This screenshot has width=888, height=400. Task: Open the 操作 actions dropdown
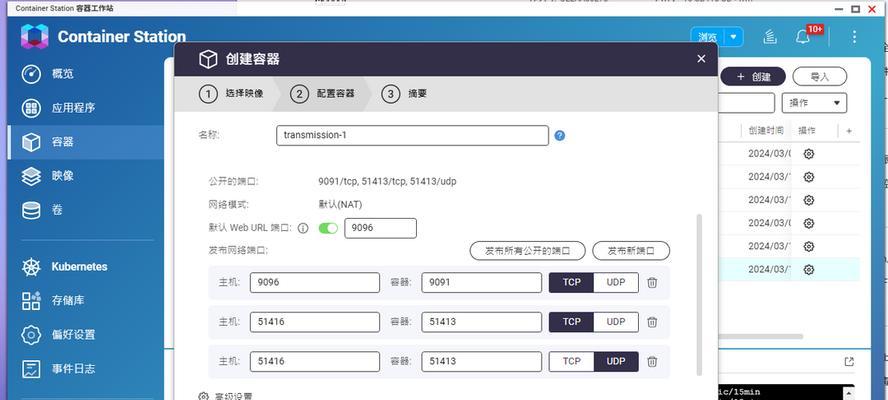point(814,103)
